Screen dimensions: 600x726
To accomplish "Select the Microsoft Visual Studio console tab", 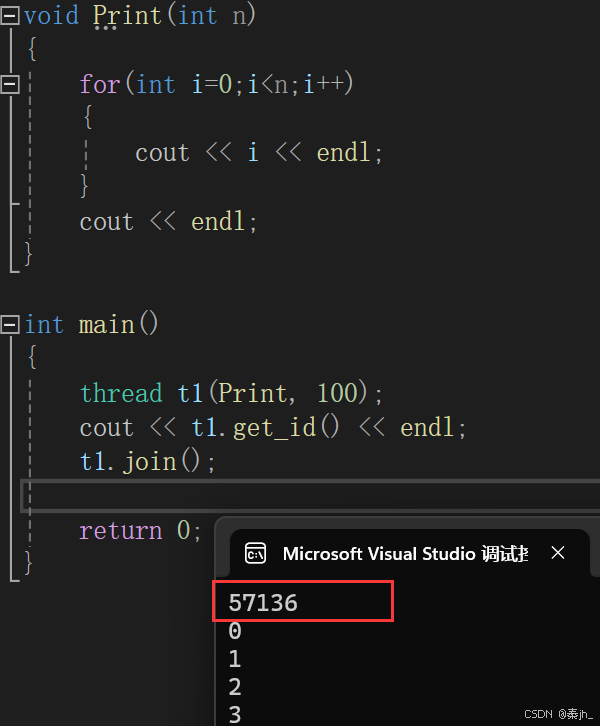I will (x=409, y=553).
